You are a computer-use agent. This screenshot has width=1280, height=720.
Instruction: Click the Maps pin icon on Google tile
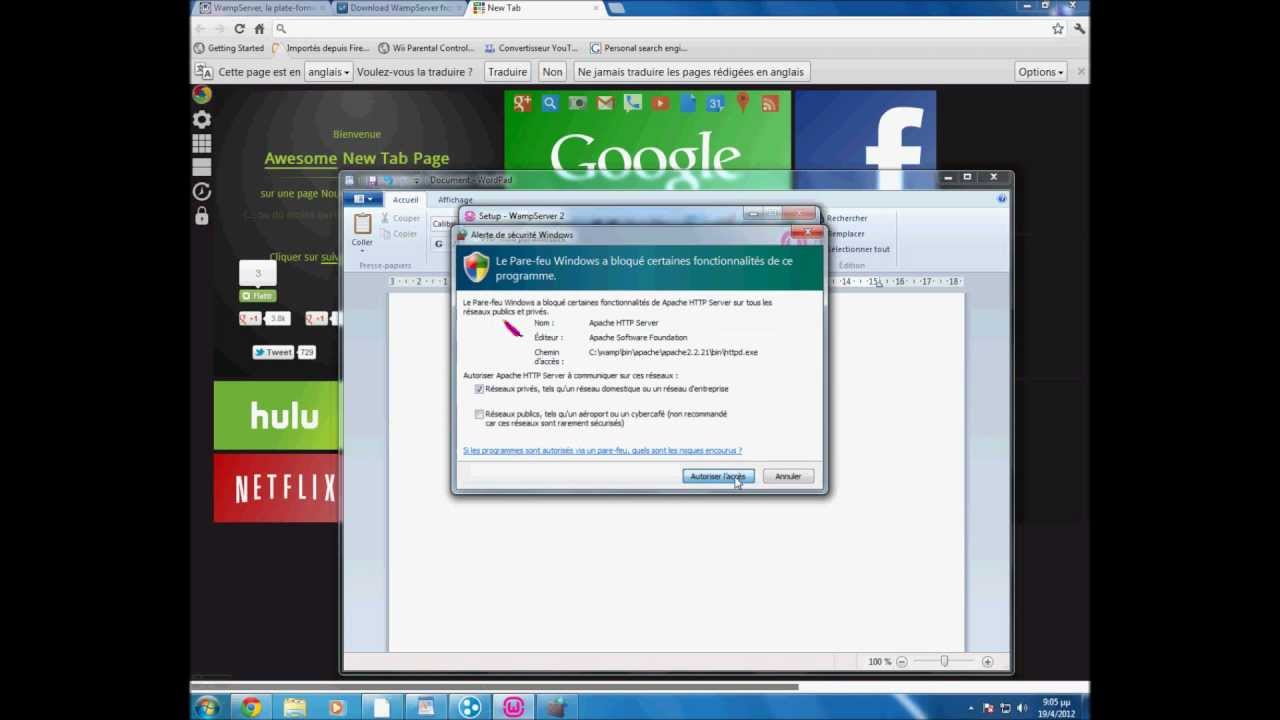(x=742, y=103)
